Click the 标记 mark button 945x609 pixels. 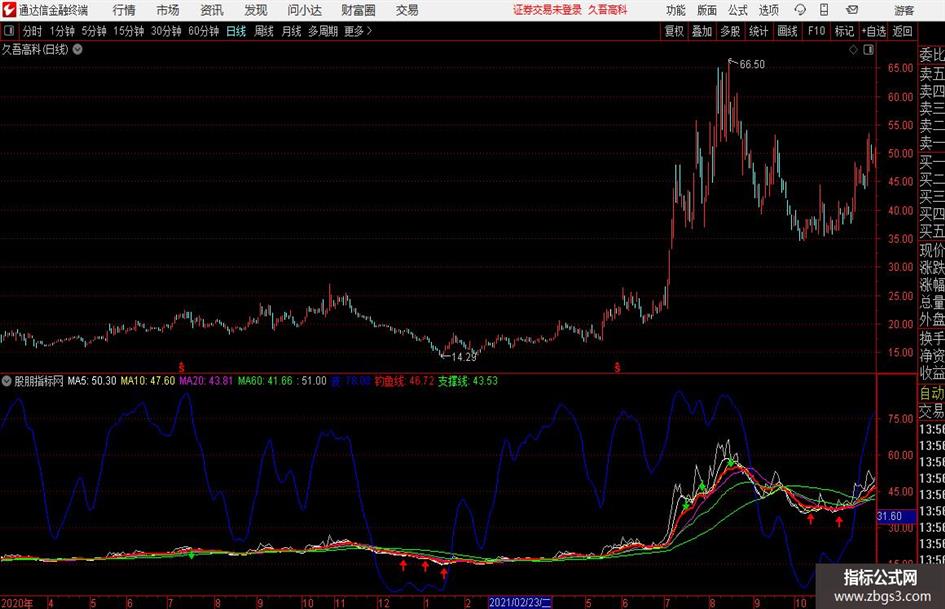pyautogui.click(x=844, y=31)
